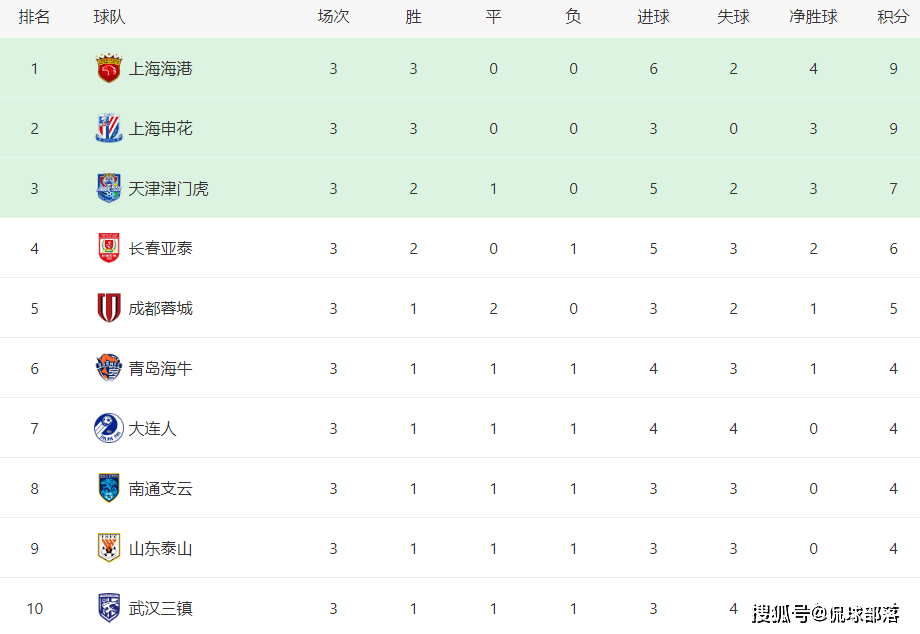The width and height of the screenshot is (920, 634).
Task: Select the 天津津门虎 team badge
Action: point(109,188)
